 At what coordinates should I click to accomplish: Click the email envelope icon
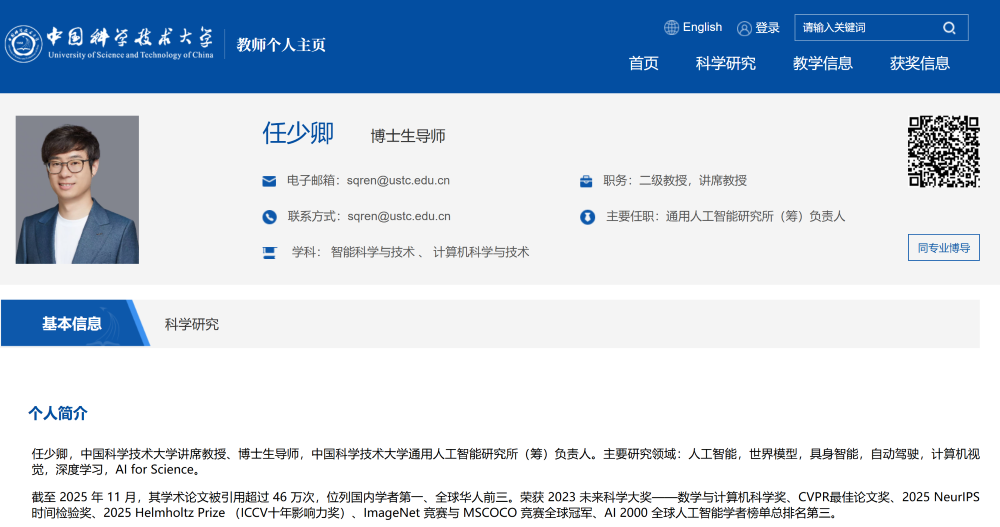pos(269,181)
